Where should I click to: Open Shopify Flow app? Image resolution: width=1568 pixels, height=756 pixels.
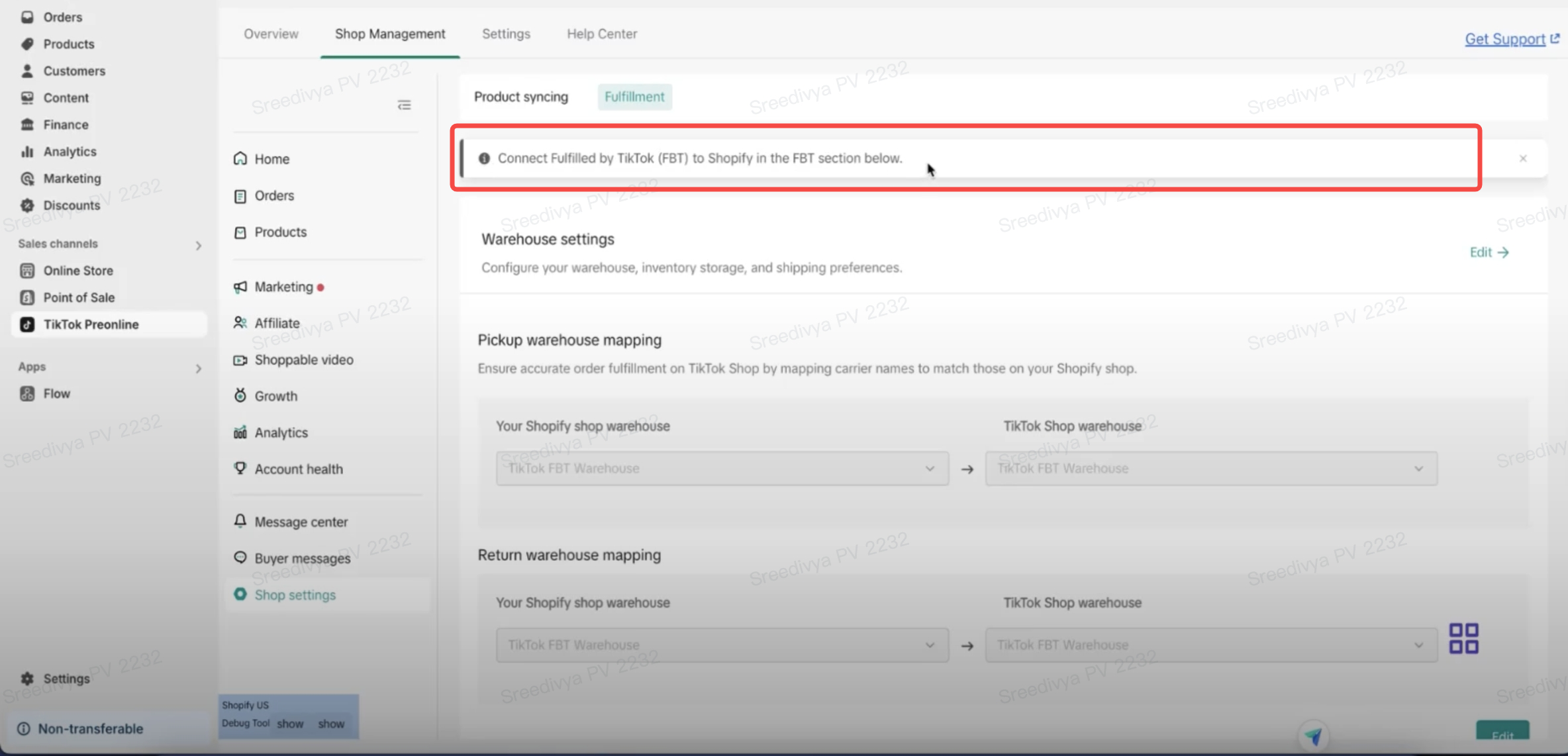[56, 393]
